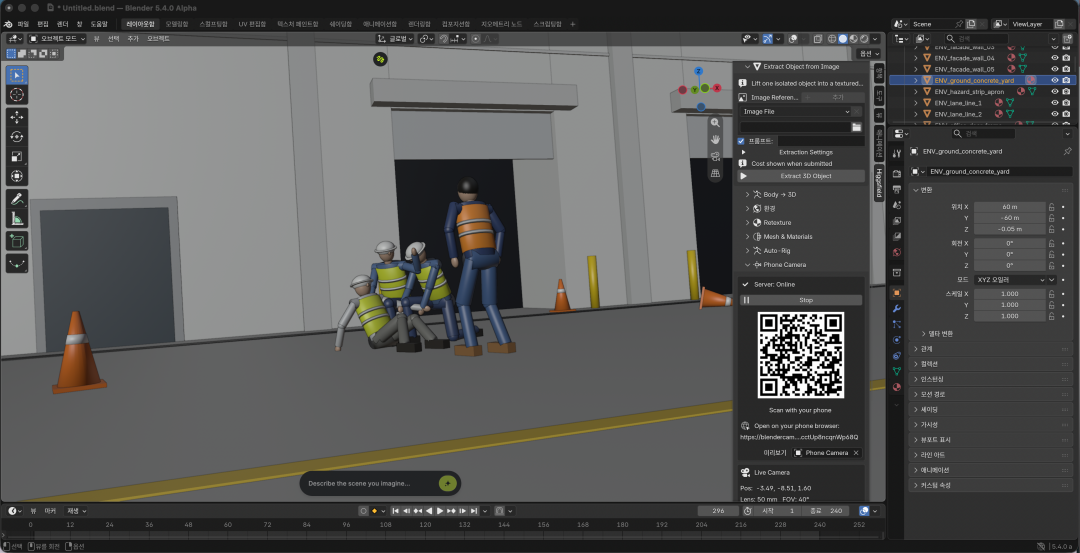The width and height of the screenshot is (1080, 553).
Task: Open the 추가 menu in viewport header
Action: click(133, 39)
